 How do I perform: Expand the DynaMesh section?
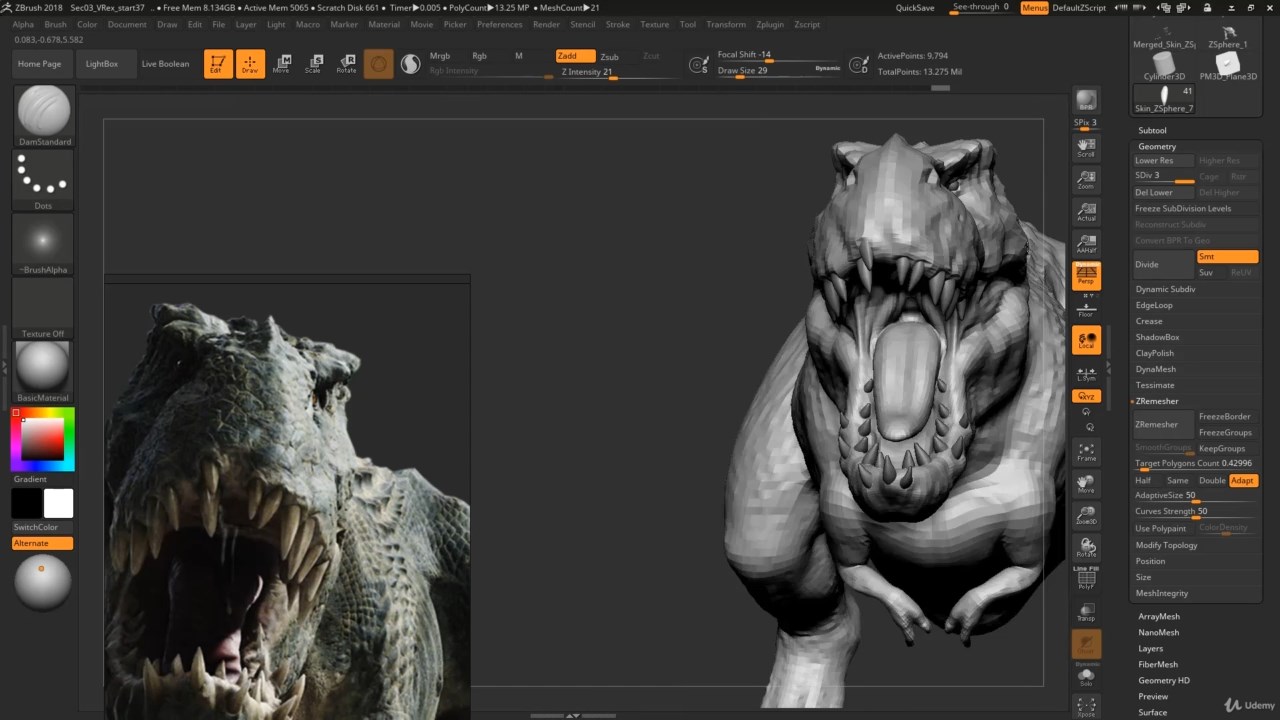coord(1155,369)
